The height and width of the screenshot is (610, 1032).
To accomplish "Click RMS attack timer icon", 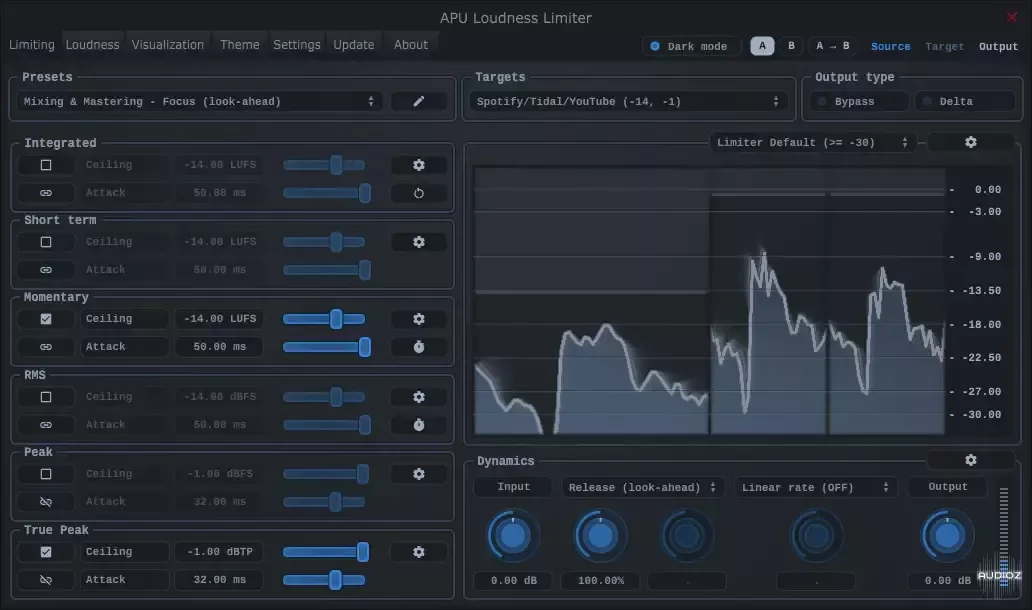I will (419, 425).
